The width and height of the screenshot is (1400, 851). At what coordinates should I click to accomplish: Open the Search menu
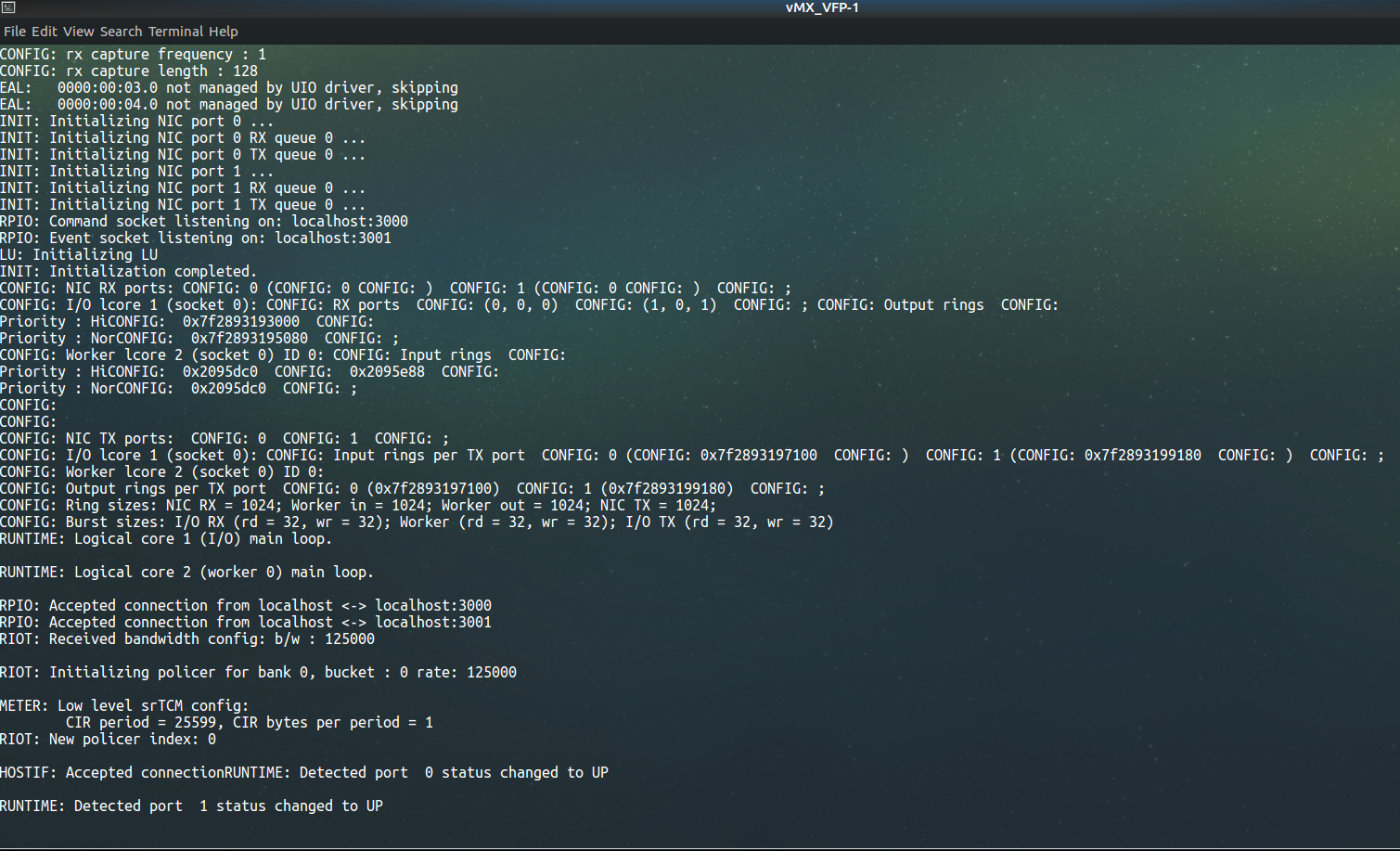click(121, 32)
